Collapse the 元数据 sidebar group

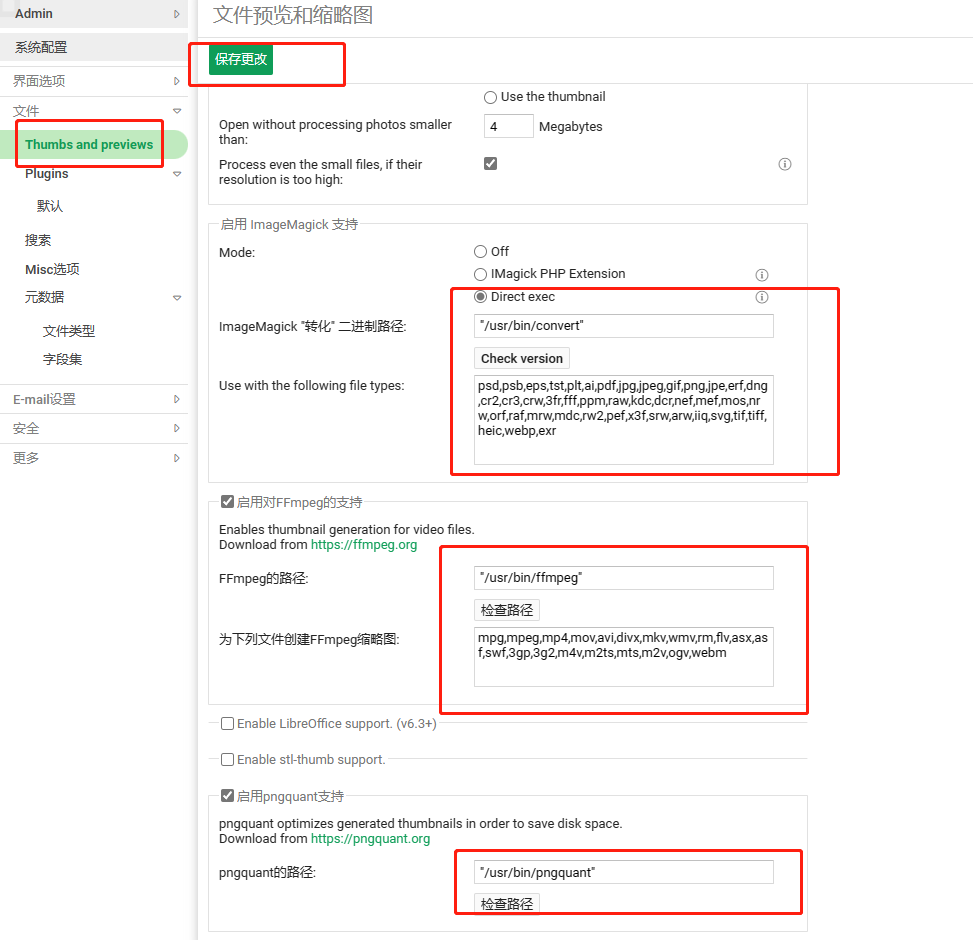click(177, 298)
